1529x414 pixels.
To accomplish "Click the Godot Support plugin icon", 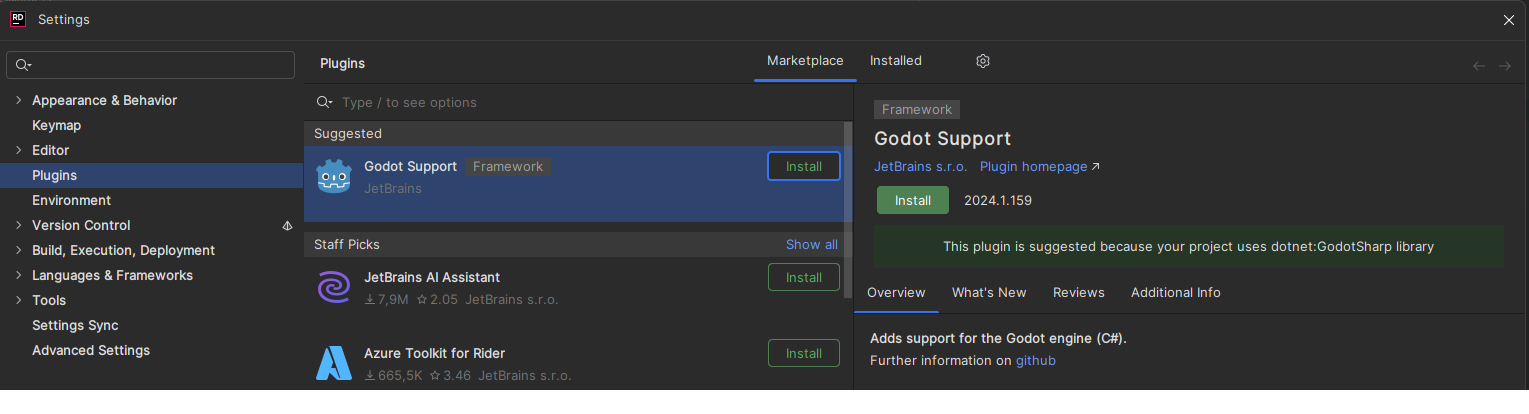I will 334,176.
